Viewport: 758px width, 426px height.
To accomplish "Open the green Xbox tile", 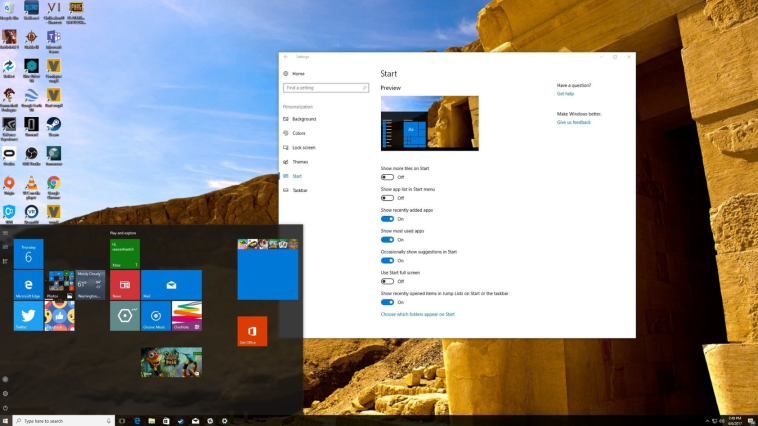I will (x=125, y=254).
